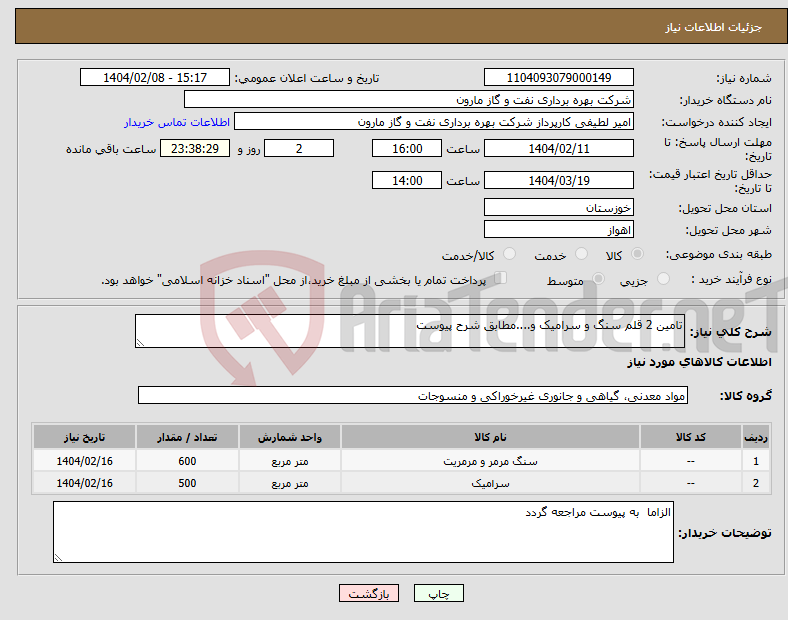The image size is (788, 620).
Task: Select the کالا/خدمت radio button
Action: tap(509, 254)
